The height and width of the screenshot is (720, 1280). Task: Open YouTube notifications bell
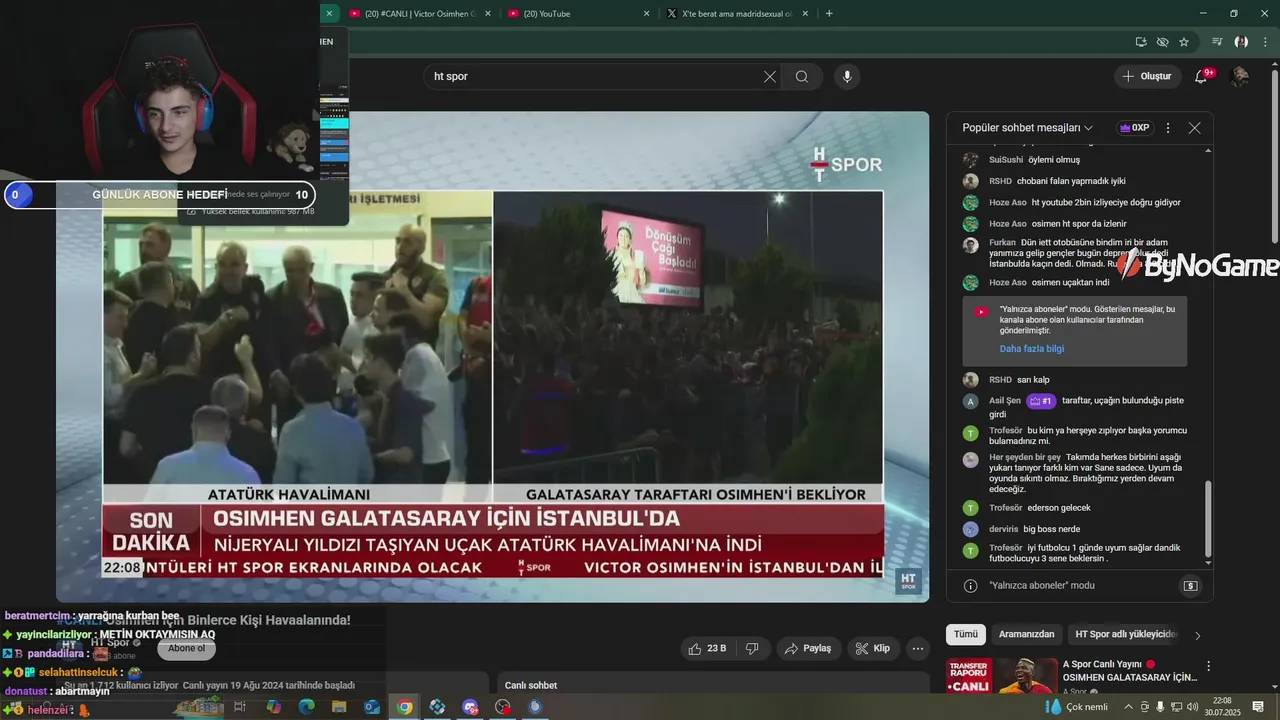point(1202,76)
